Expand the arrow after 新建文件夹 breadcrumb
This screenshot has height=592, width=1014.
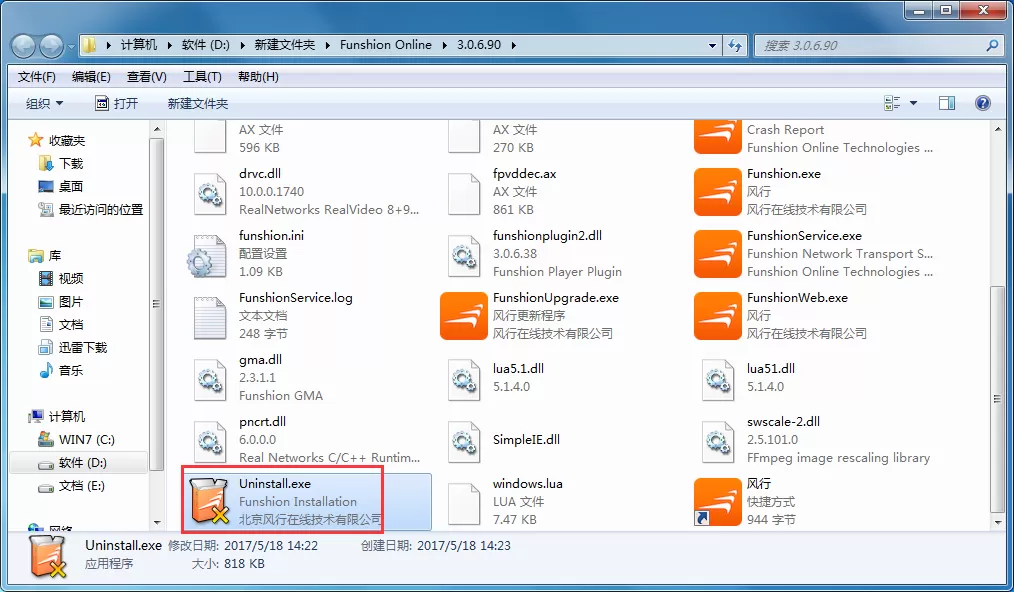coord(327,45)
